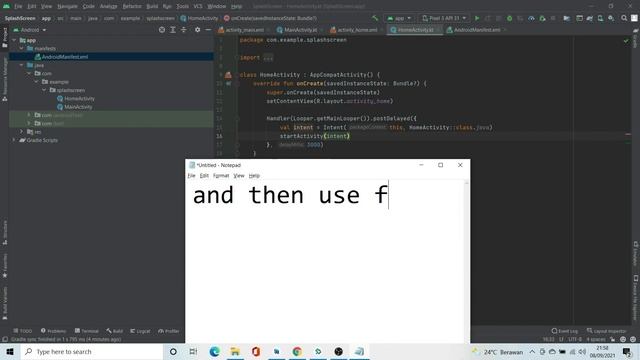Collapse all in Project panel toolbar
Viewport: 640px width, 360px height.
click(184, 30)
